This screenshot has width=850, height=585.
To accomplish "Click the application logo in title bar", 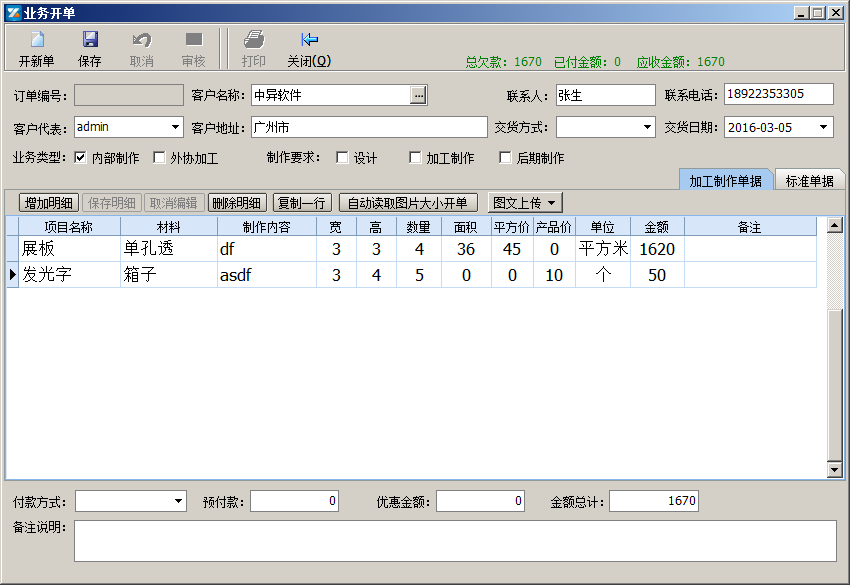I will pos(11,11).
